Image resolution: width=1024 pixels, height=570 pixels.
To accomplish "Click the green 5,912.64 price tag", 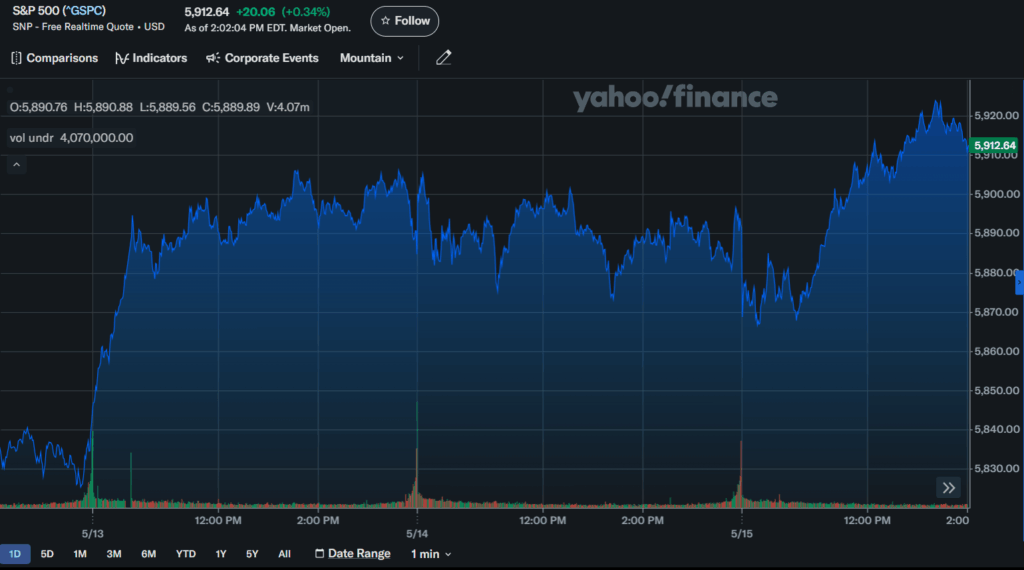I will [x=994, y=145].
